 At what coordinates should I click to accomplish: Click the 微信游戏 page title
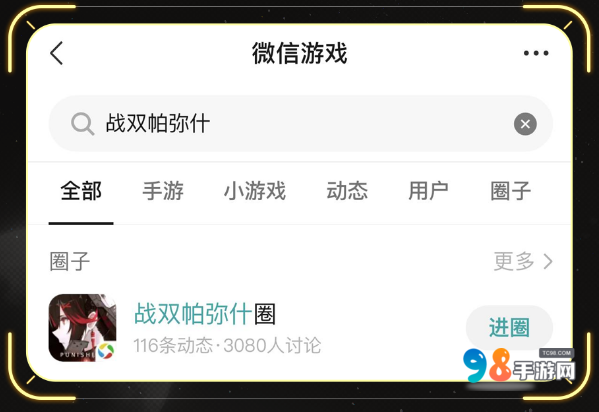pyautogui.click(x=300, y=53)
